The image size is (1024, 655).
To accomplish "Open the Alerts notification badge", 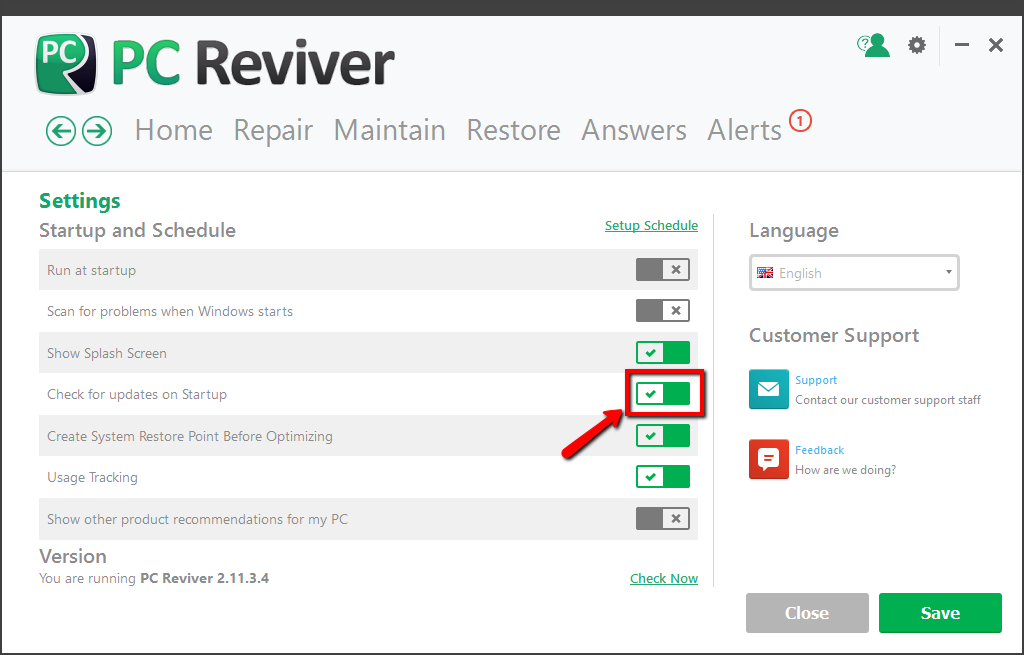I will click(800, 121).
